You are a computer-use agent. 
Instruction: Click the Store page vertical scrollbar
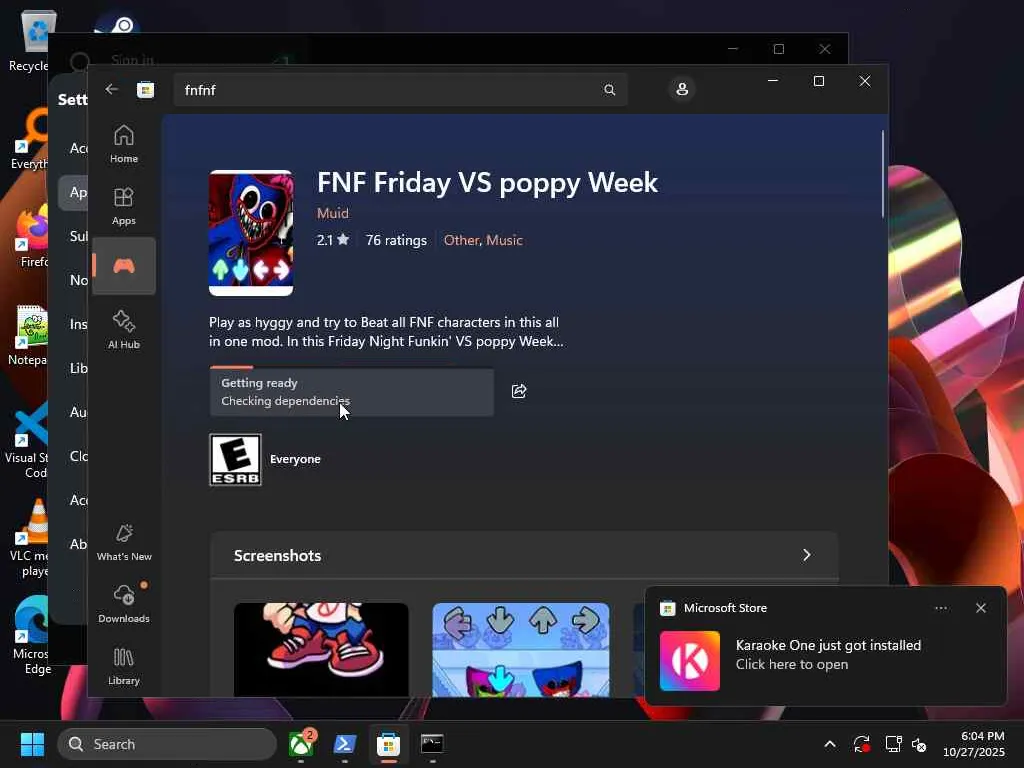point(883,174)
